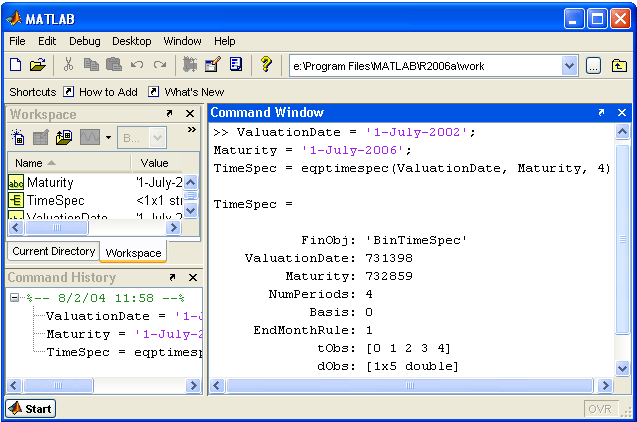Click the MATLAB Start button
The image size is (637, 422).
point(31,409)
